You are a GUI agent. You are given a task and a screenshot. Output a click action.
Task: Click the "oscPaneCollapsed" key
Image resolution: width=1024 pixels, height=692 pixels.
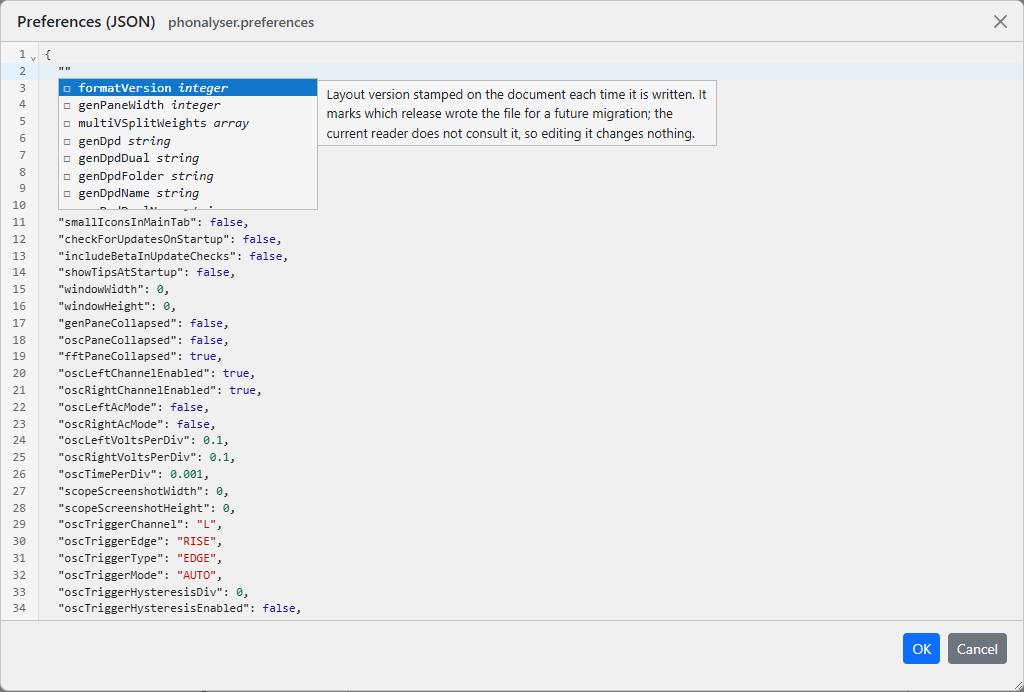(x=118, y=340)
